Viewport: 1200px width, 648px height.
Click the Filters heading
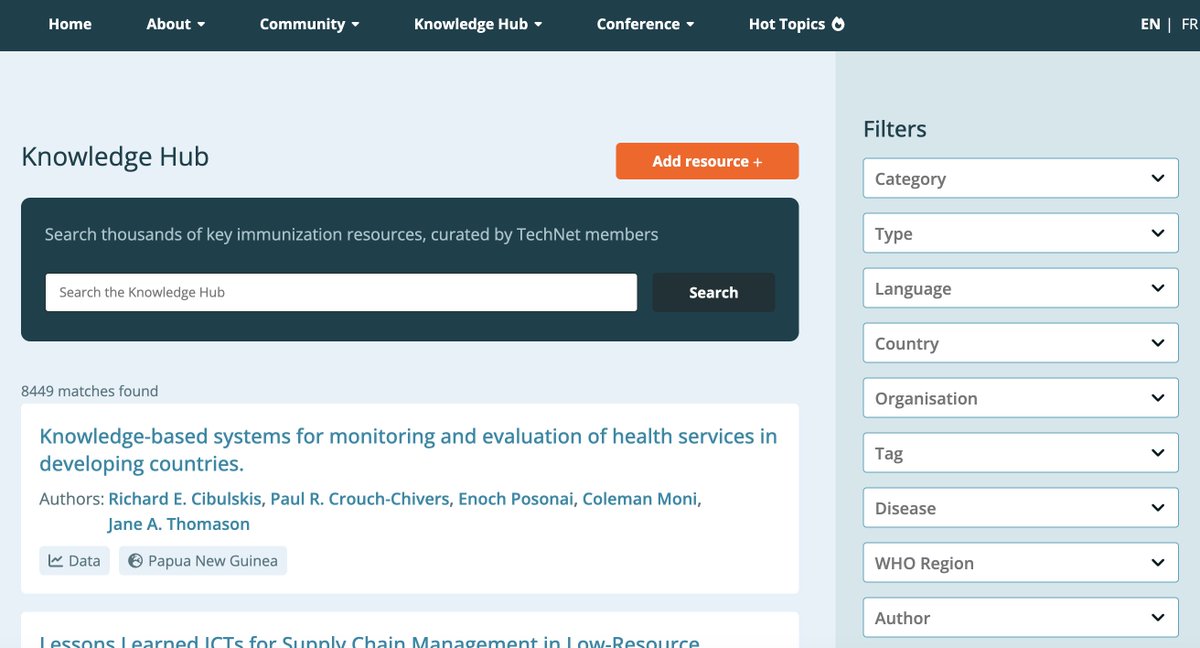pyautogui.click(x=895, y=129)
